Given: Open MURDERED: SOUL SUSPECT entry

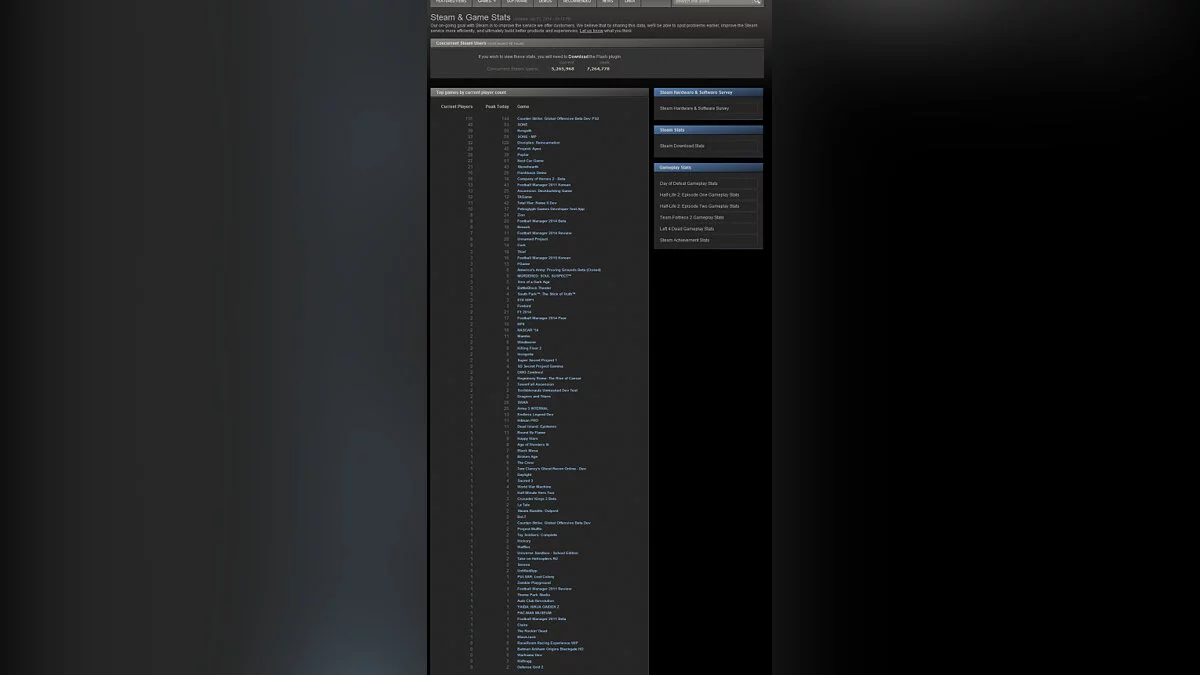Looking at the screenshot, I should pos(543,275).
